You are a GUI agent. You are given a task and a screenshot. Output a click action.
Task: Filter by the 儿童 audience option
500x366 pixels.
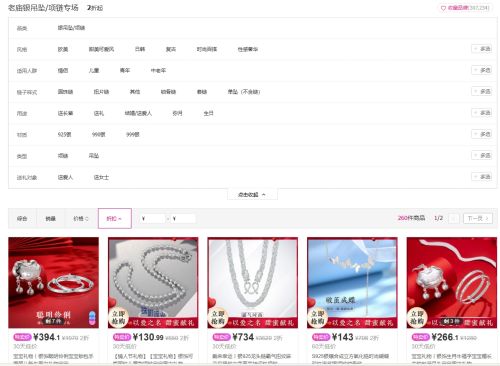pos(94,70)
